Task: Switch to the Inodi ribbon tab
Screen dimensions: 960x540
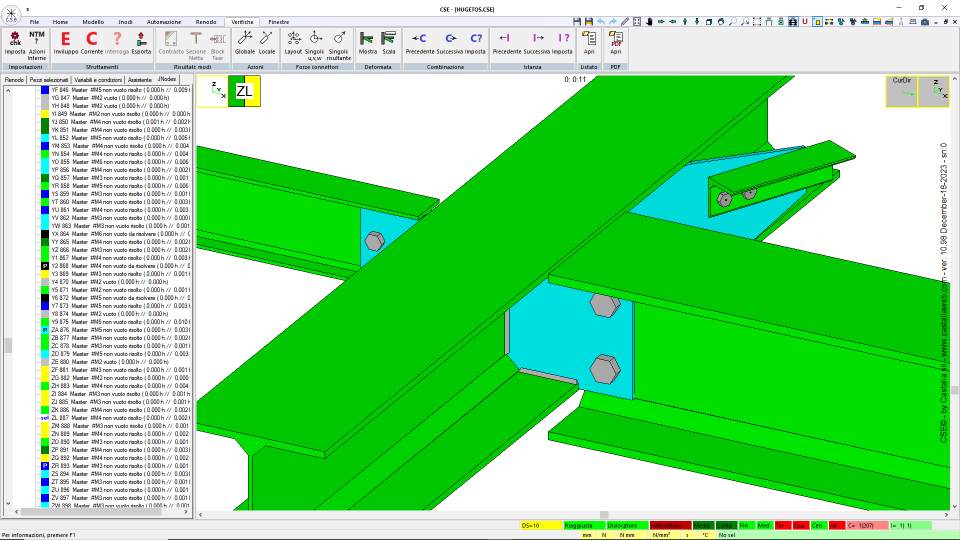Action: (x=125, y=22)
